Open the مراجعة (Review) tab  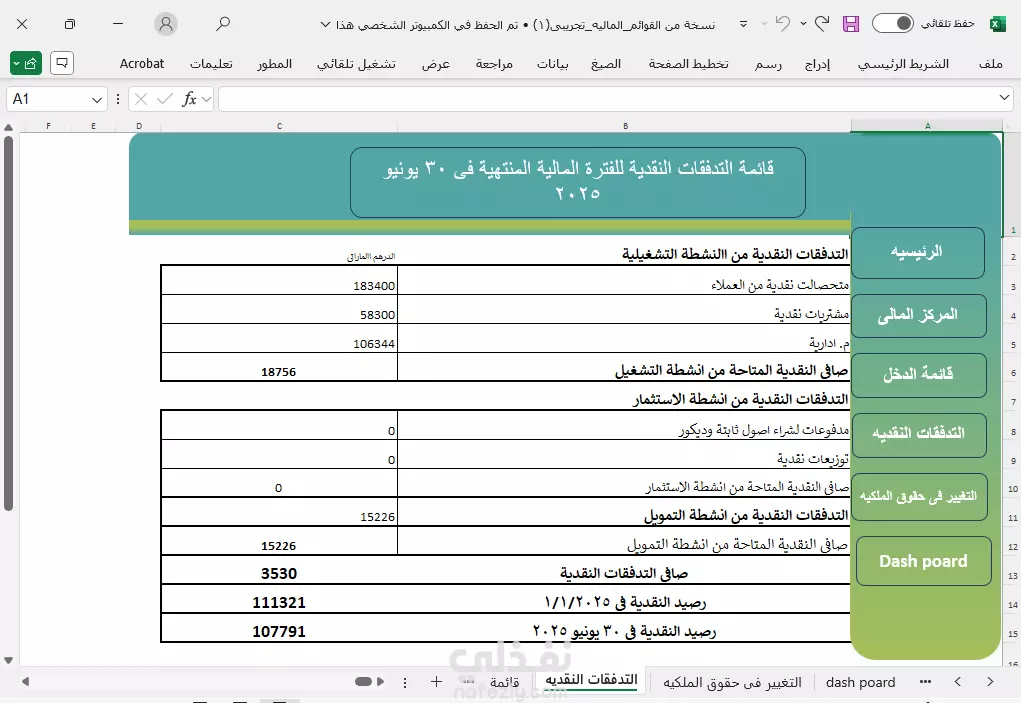pos(494,64)
